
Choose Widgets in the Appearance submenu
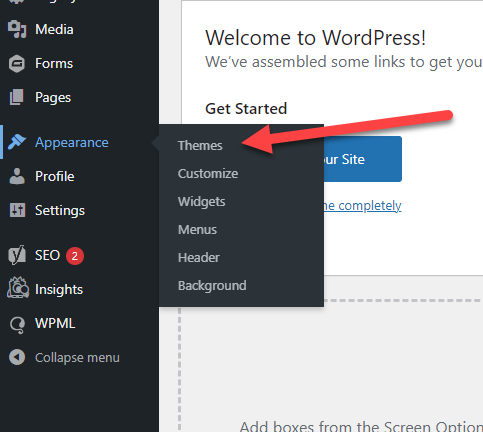pyautogui.click(x=202, y=202)
